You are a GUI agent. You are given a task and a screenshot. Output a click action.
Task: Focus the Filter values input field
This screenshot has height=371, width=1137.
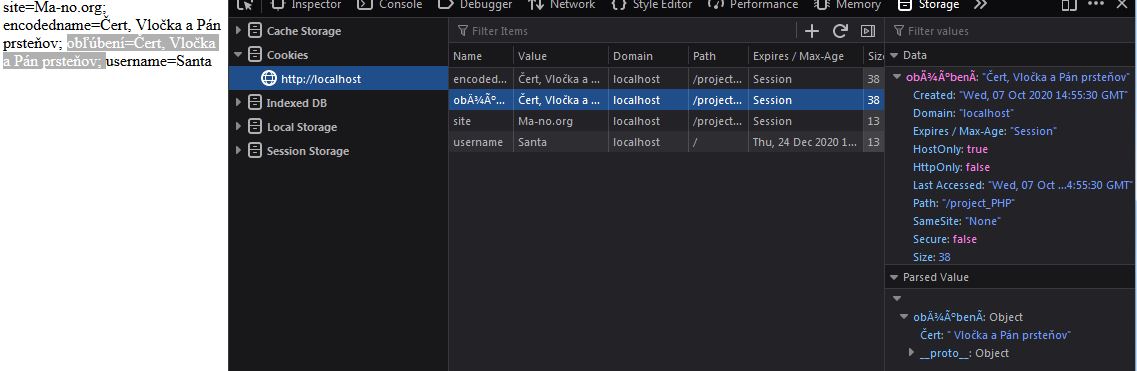[1011, 31]
